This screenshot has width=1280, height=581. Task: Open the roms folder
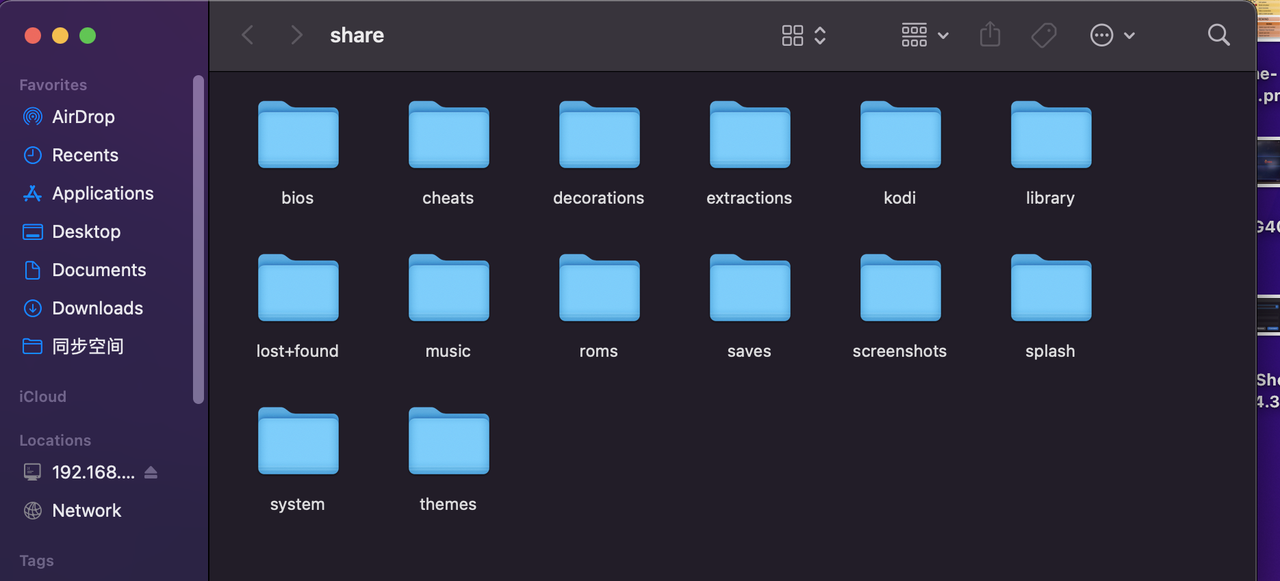click(598, 289)
